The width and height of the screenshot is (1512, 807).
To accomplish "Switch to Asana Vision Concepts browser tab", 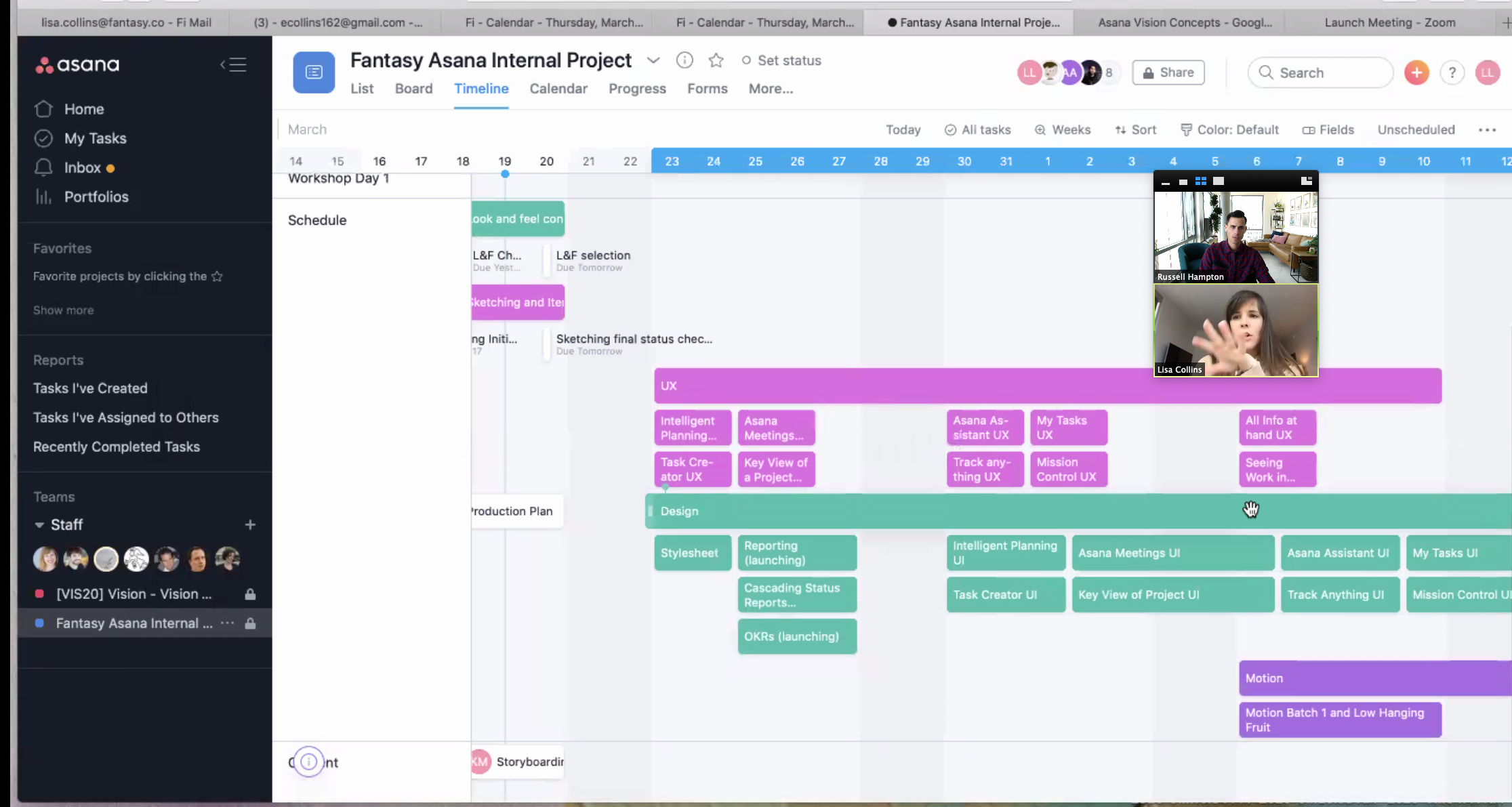I will [x=1184, y=22].
